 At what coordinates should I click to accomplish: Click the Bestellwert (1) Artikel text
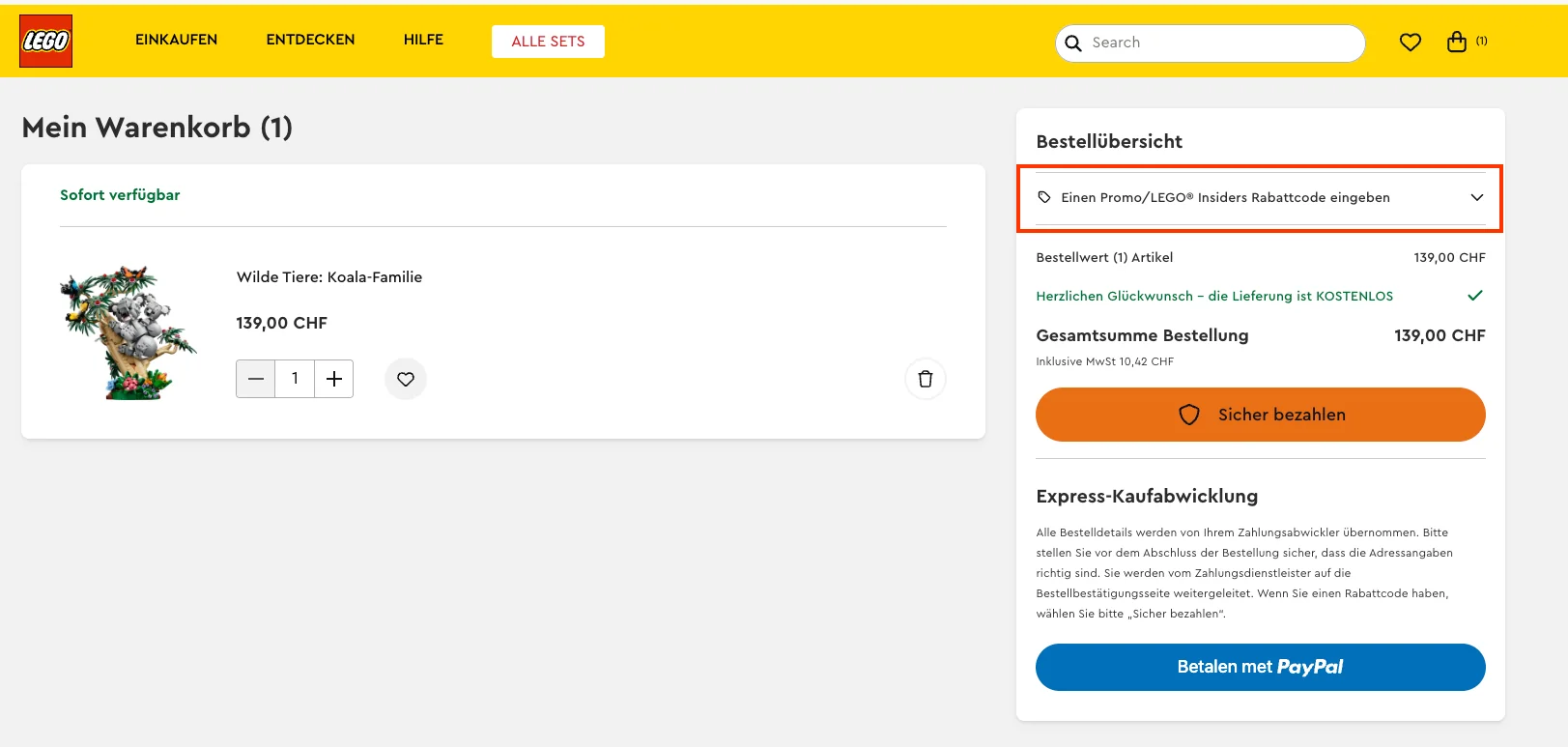(1104, 257)
